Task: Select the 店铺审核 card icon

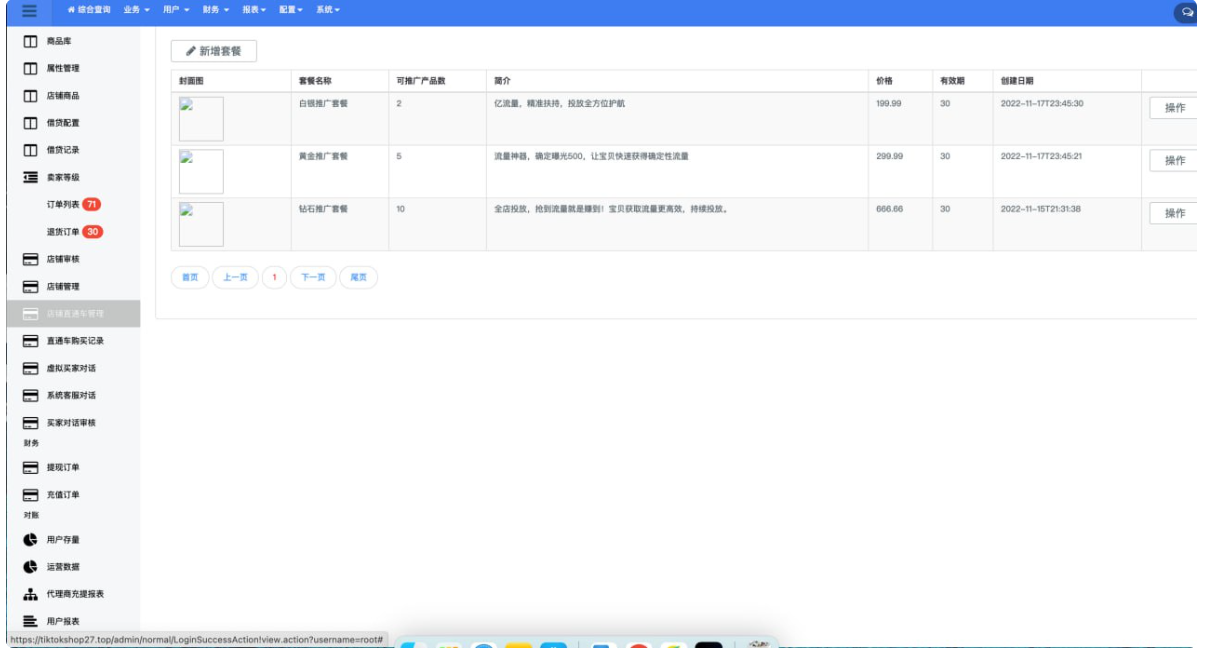Action: [x=31, y=259]
